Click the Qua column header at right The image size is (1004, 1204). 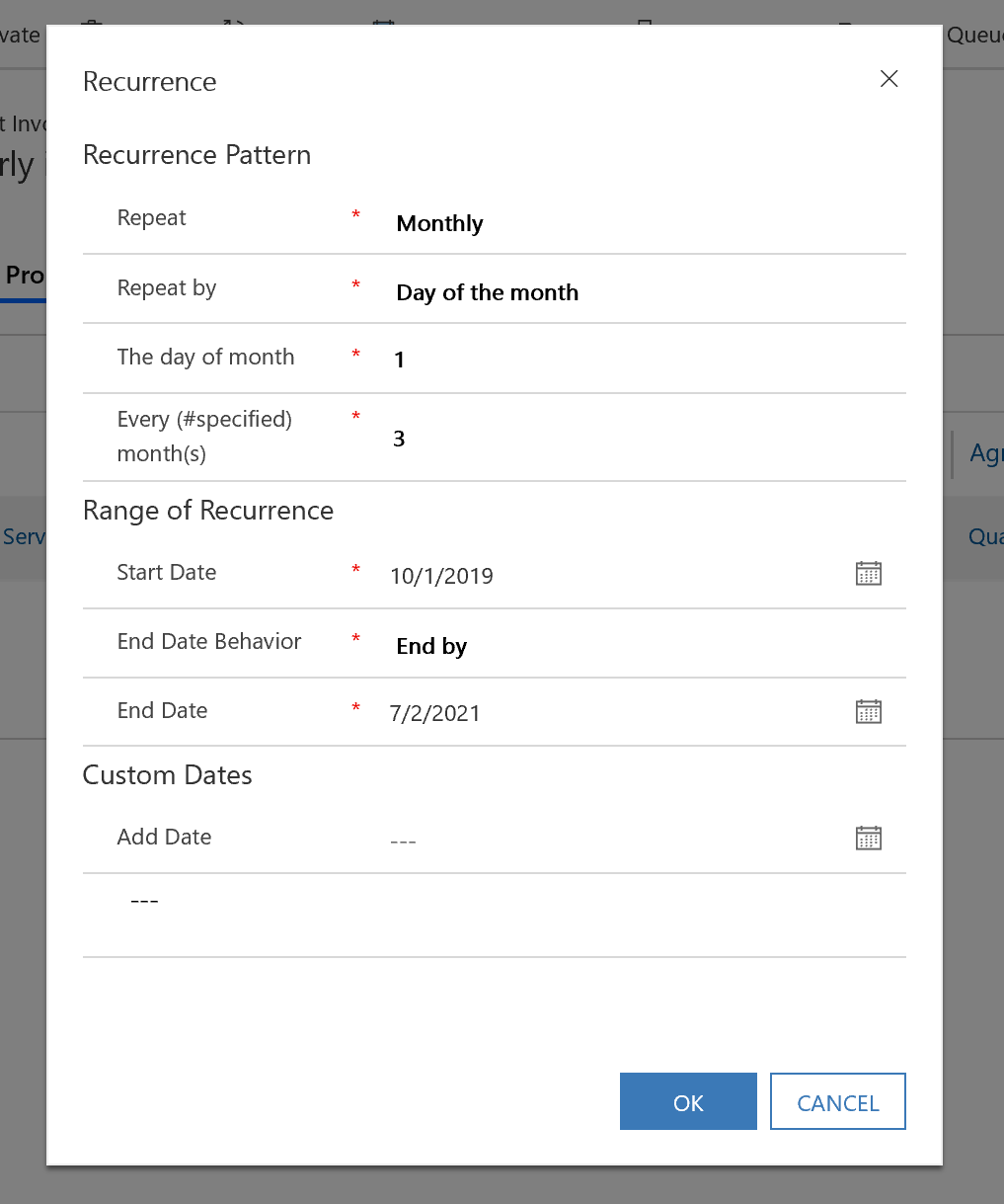click(x=985, y=536)
